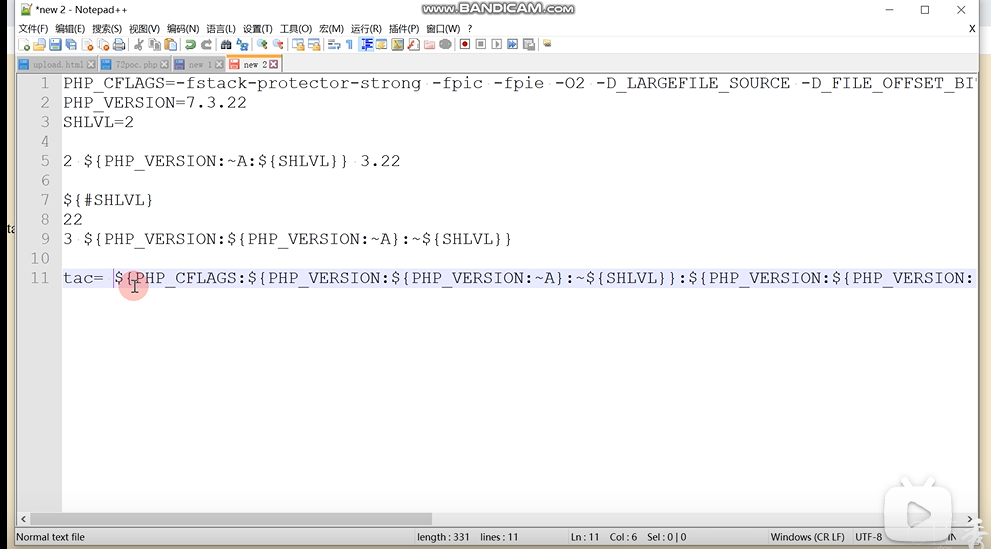
Task: Open the 文件(F) menu
Action: [x=33, y=28]
